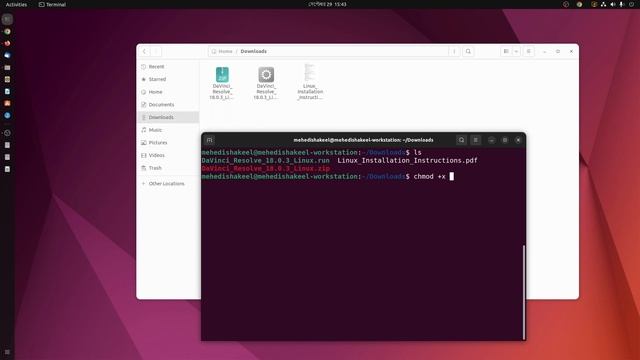Screen dimensions: 640x360
Task: Open the Activities overview
Action: 16,4
